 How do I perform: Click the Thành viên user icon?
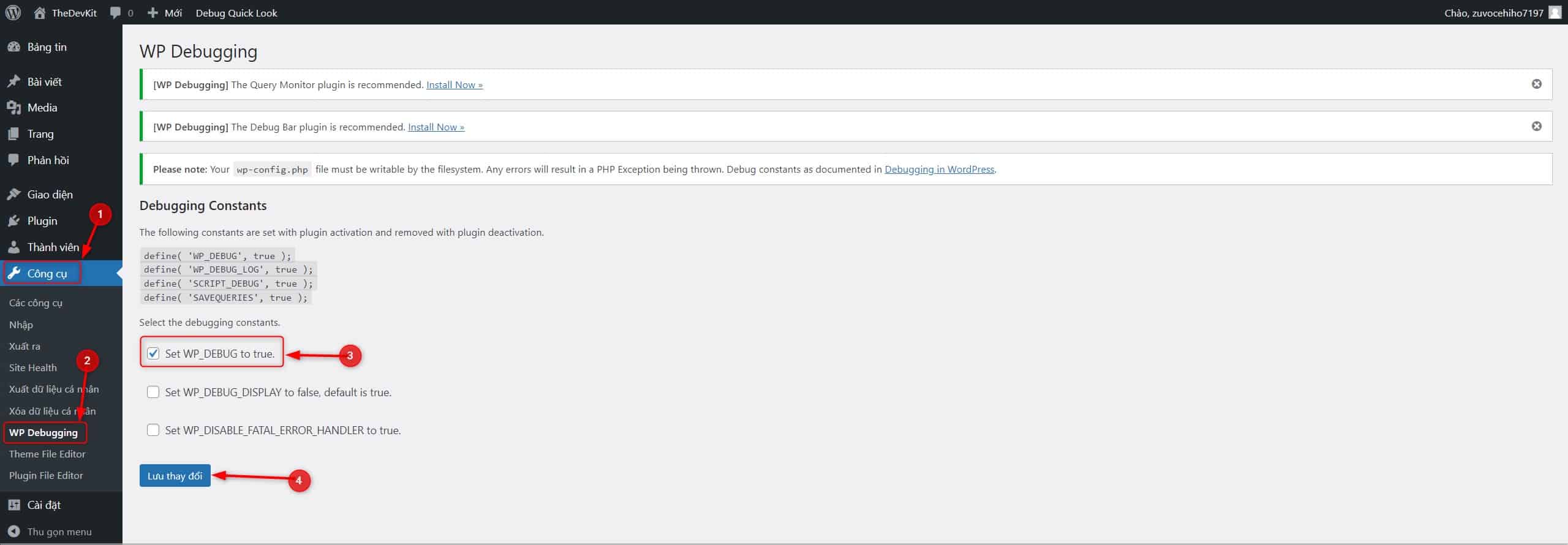[x=13, y=247]
